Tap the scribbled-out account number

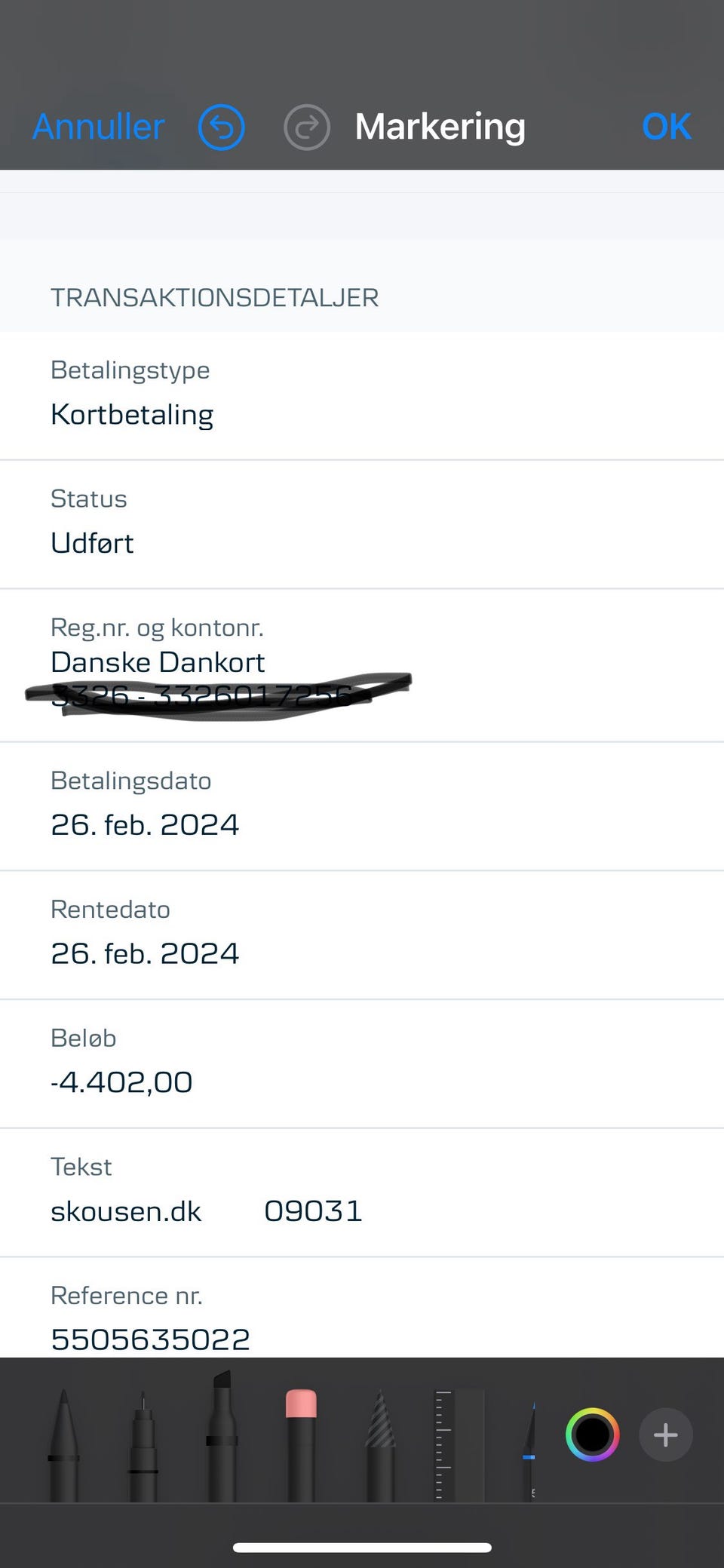click(204, 695)
